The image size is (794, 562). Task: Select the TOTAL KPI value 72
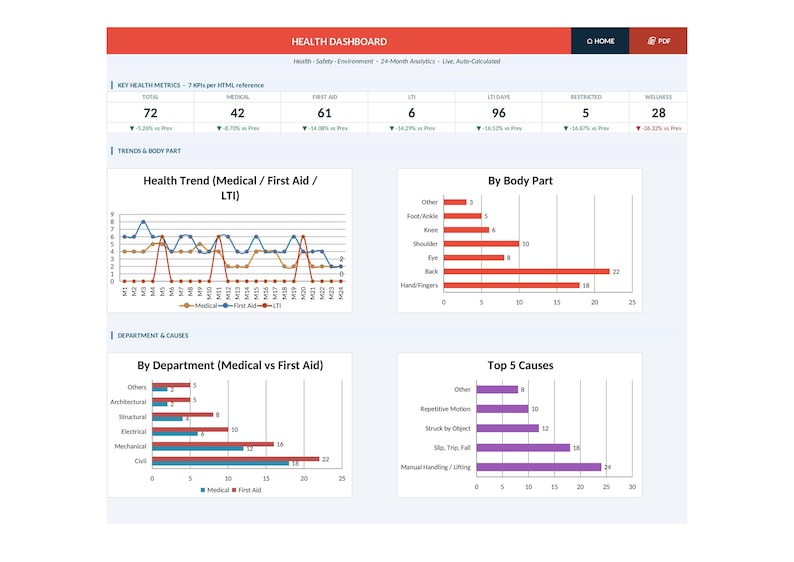pos(150,113)
